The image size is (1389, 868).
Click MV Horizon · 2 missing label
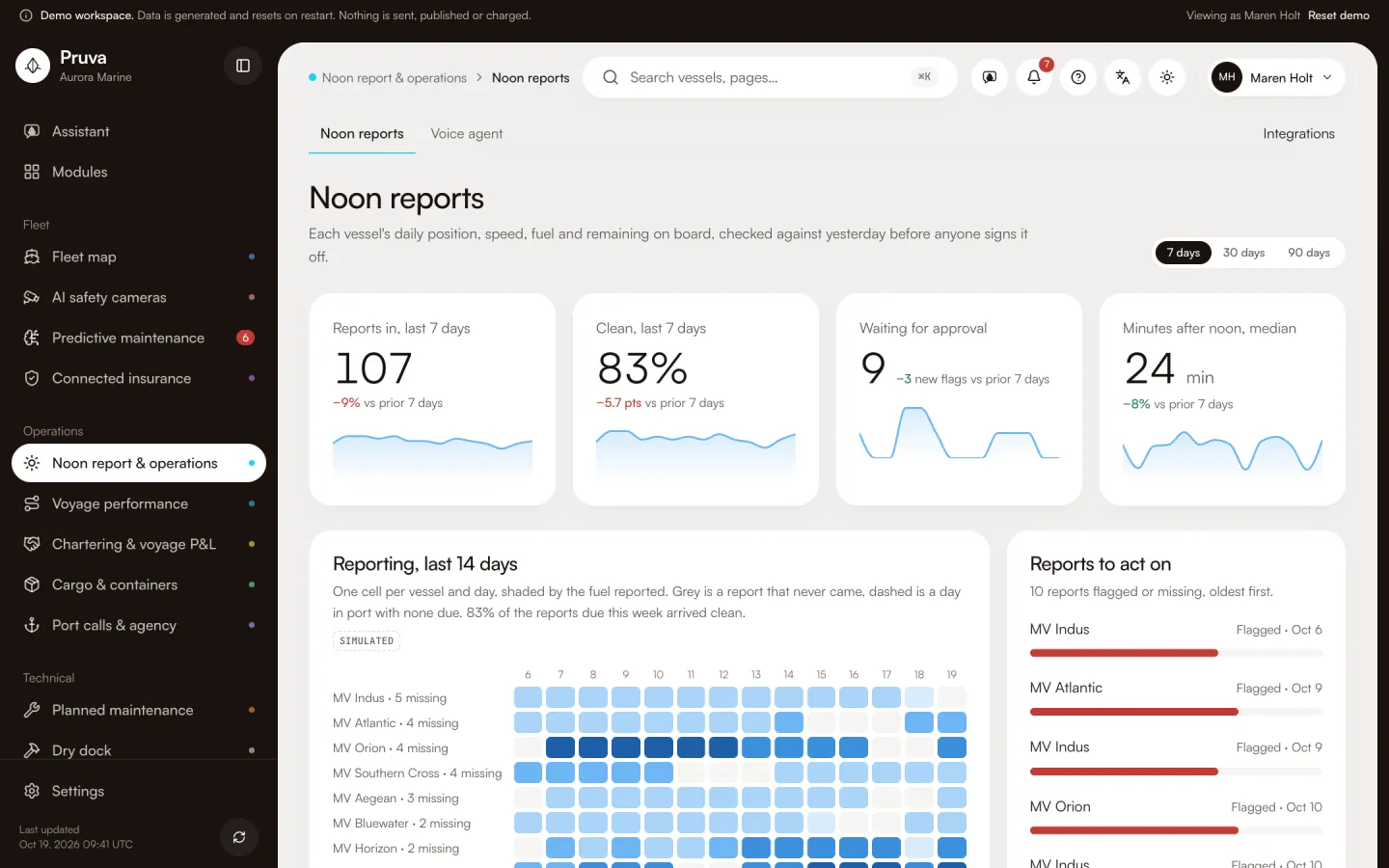point(395,849)
